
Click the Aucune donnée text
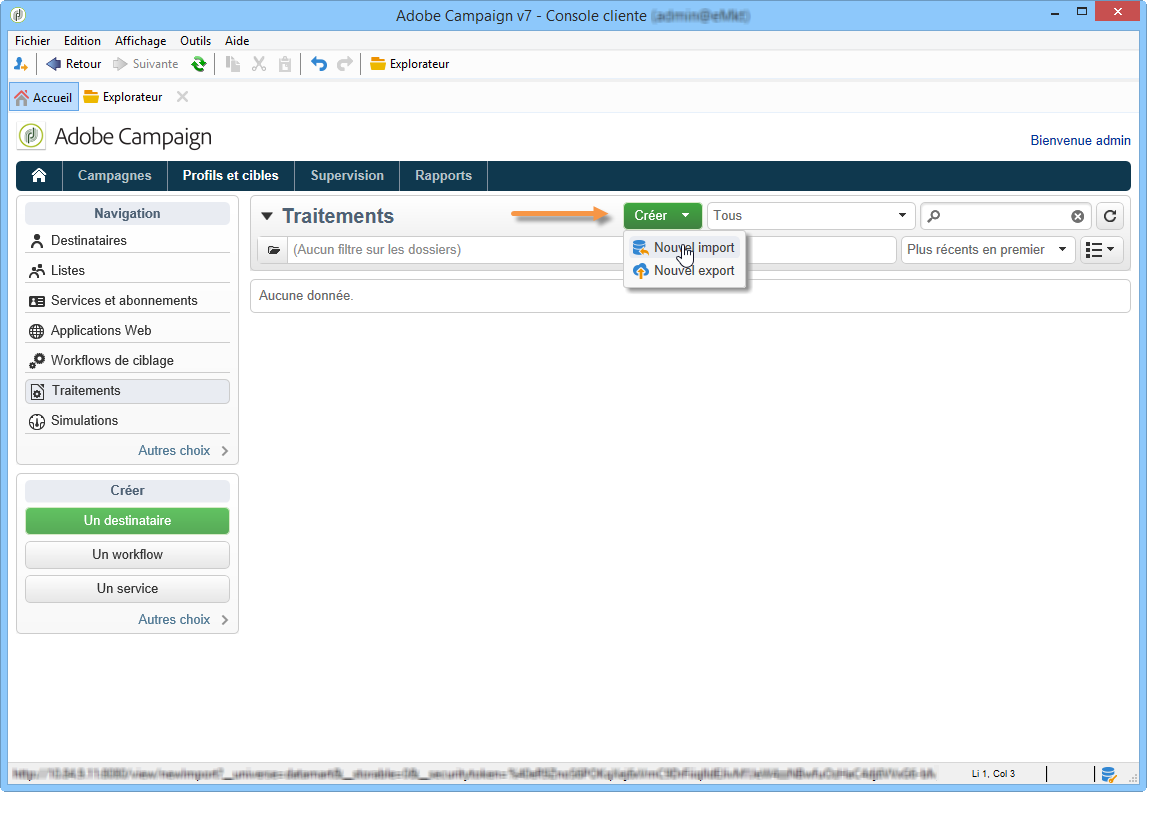click(306, 296)
